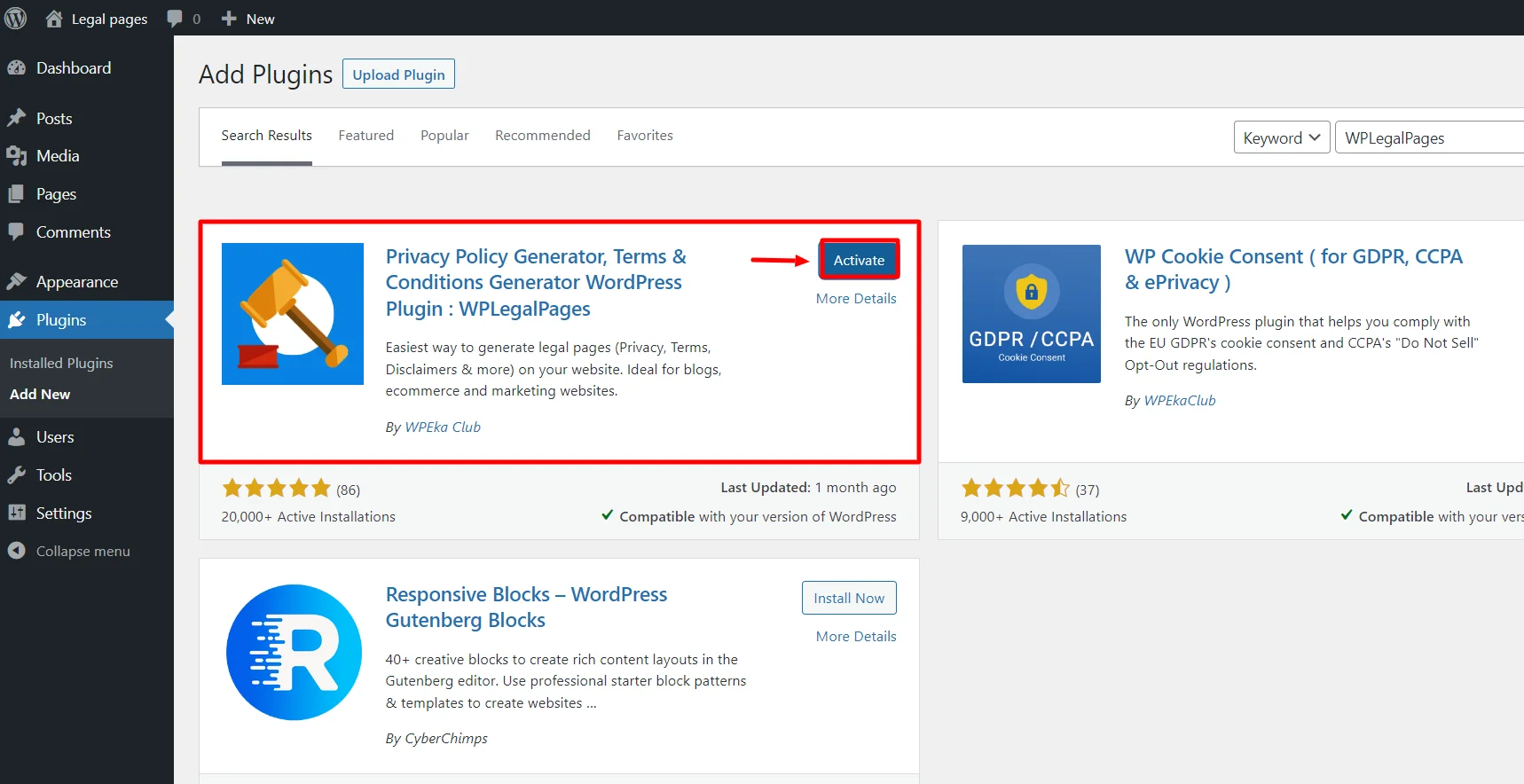Click the Upload Plugin button
Screen dimensions: 1524x784
[398, 74]
